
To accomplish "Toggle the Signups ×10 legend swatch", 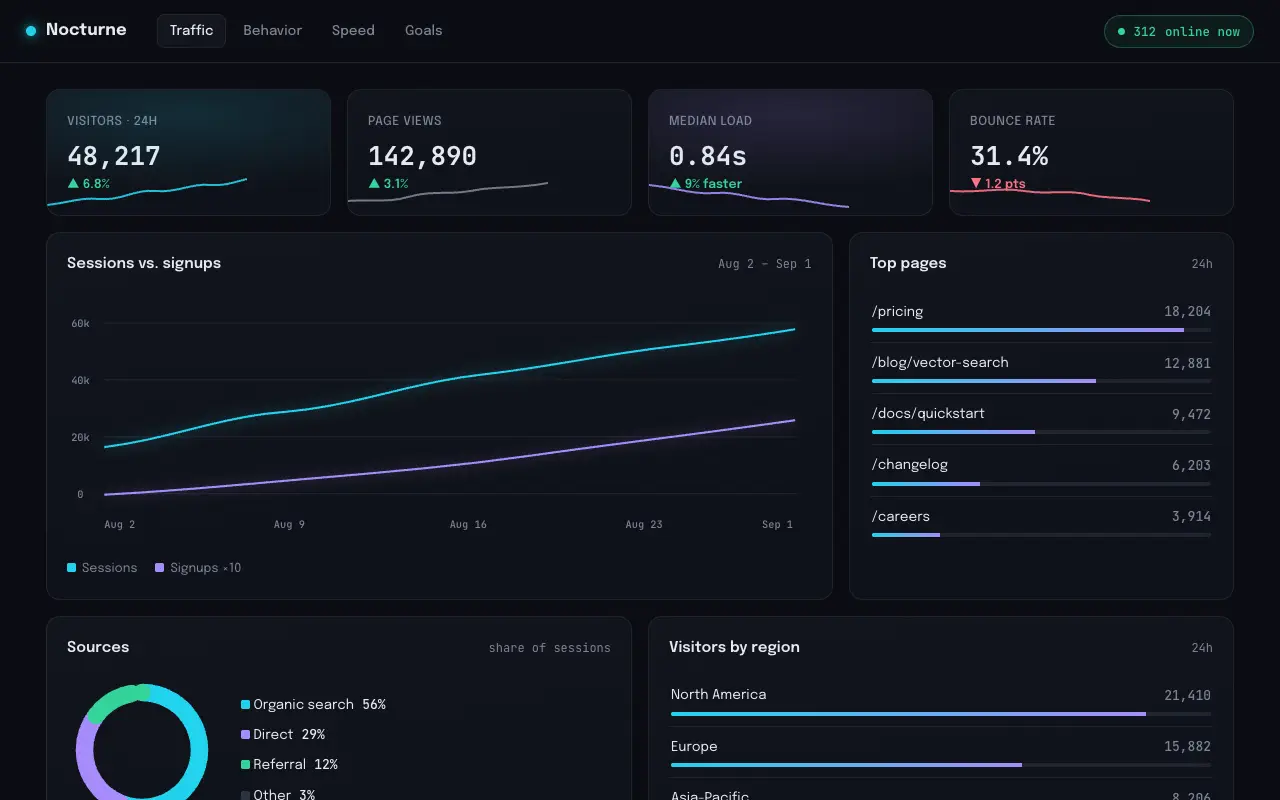I will (x=160, y=568).
